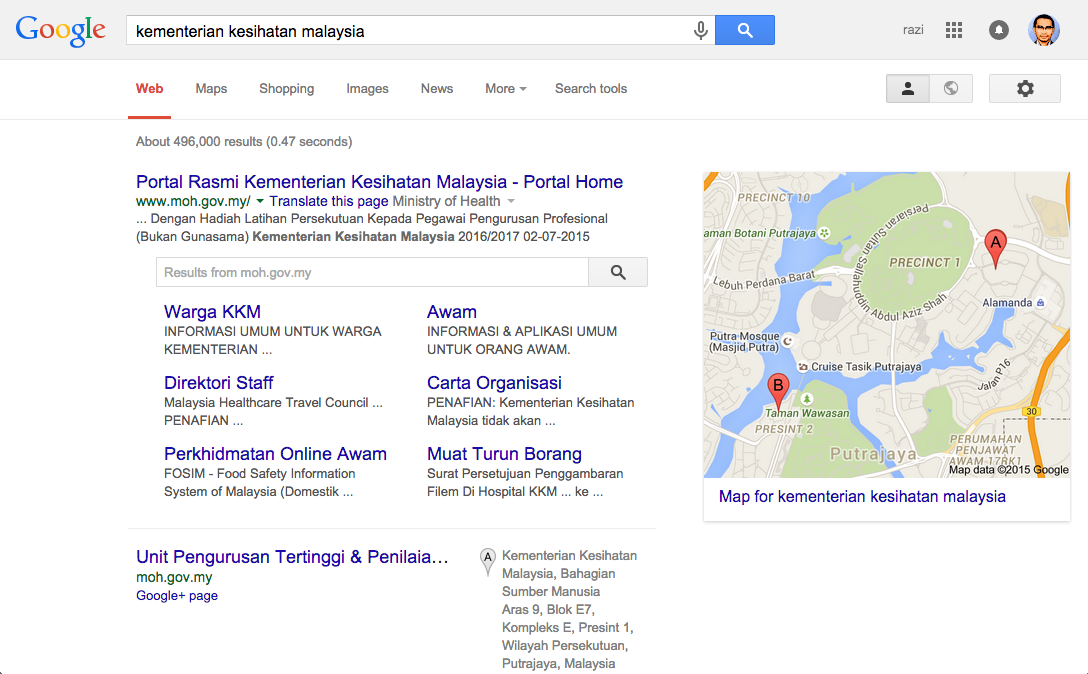
Task: Start voice search with microphone icon
Action: click(701, 31)
